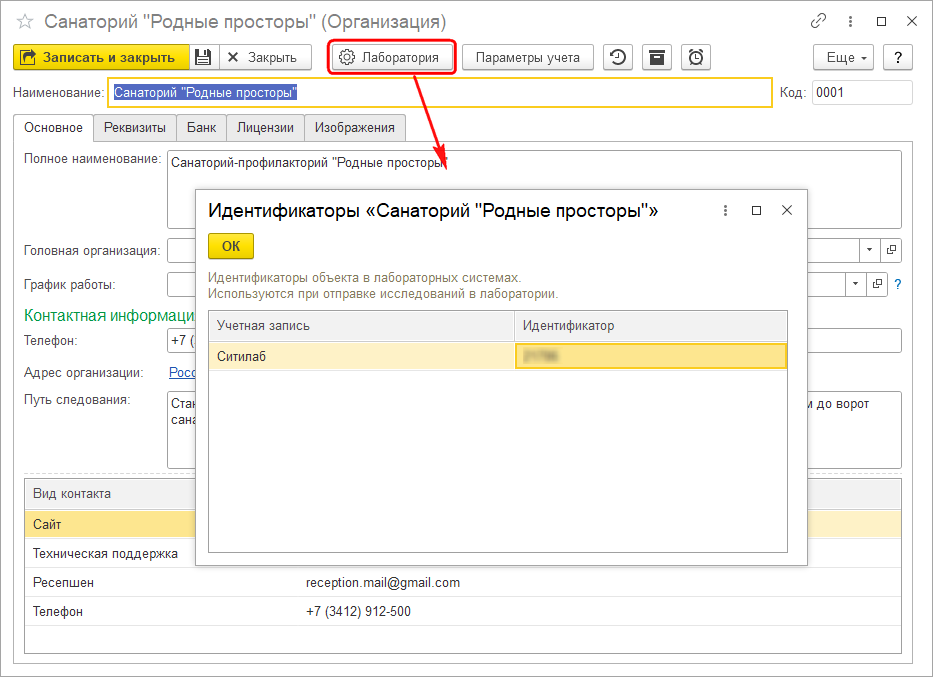Open dialog's three-dot menu icon

pos(725,210)
